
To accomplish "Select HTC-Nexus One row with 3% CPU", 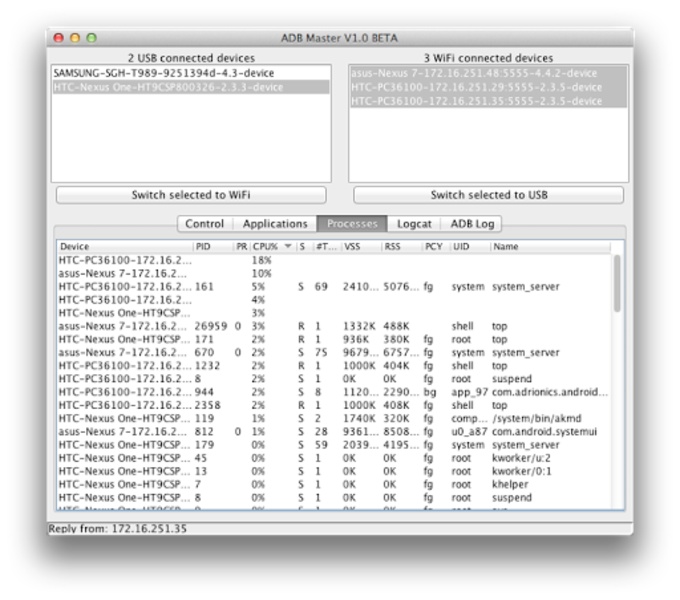I will click(x=334, y=313).
